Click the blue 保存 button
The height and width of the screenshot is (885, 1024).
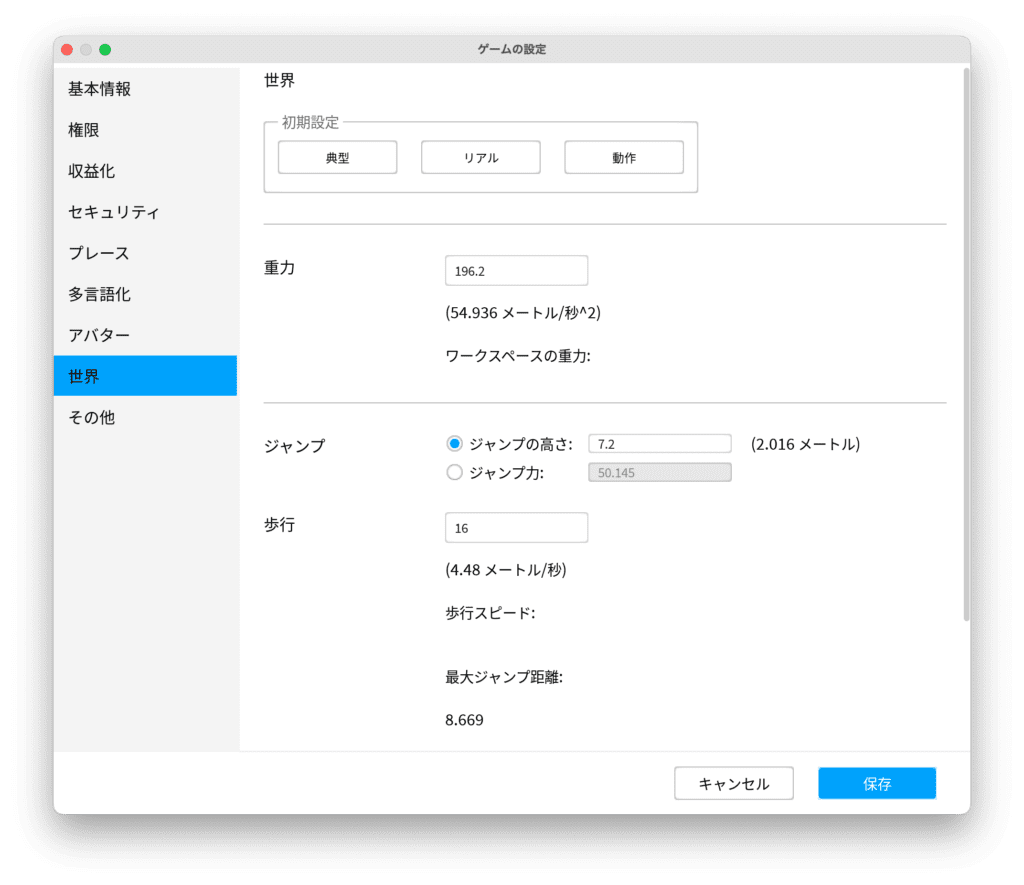click(x=877, y=784)
